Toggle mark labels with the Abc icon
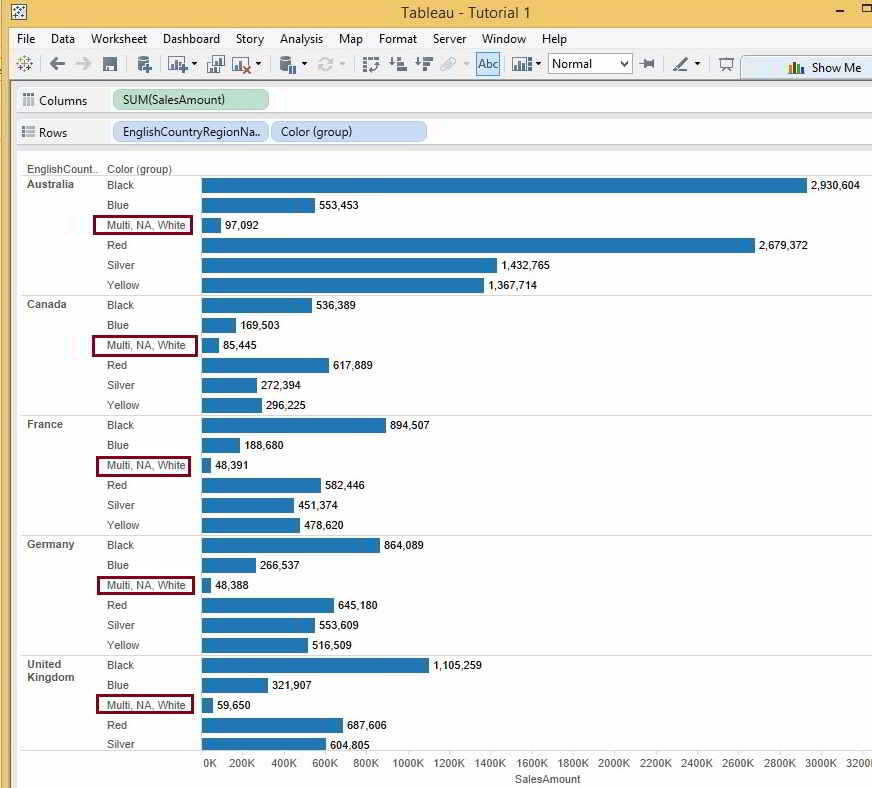872x788 pixels. 489,66
